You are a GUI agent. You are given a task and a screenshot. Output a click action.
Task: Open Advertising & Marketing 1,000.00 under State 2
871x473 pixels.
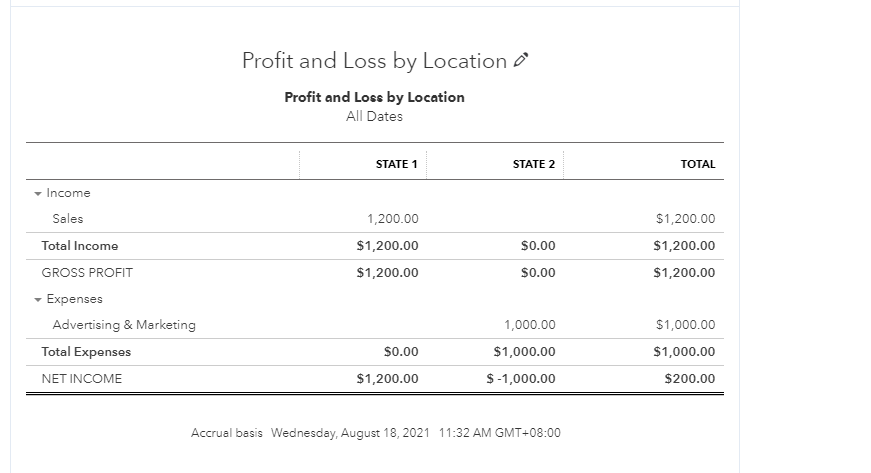[x=529, y=325]
